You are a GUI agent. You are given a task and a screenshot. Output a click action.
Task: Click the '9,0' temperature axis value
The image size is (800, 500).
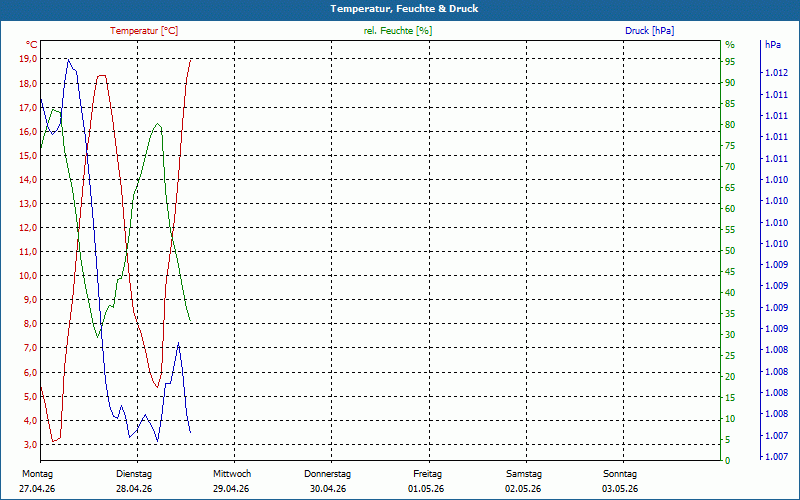pyautogui.click(x=30, y=299)
